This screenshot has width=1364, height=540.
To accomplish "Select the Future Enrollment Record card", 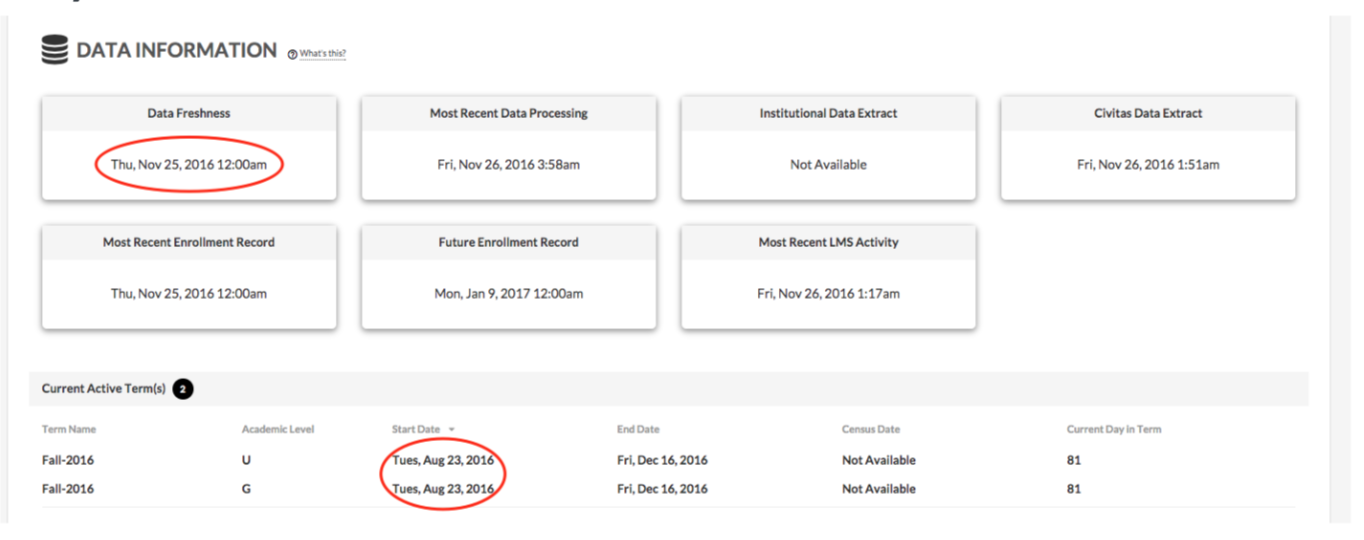I will pos(508,277).
